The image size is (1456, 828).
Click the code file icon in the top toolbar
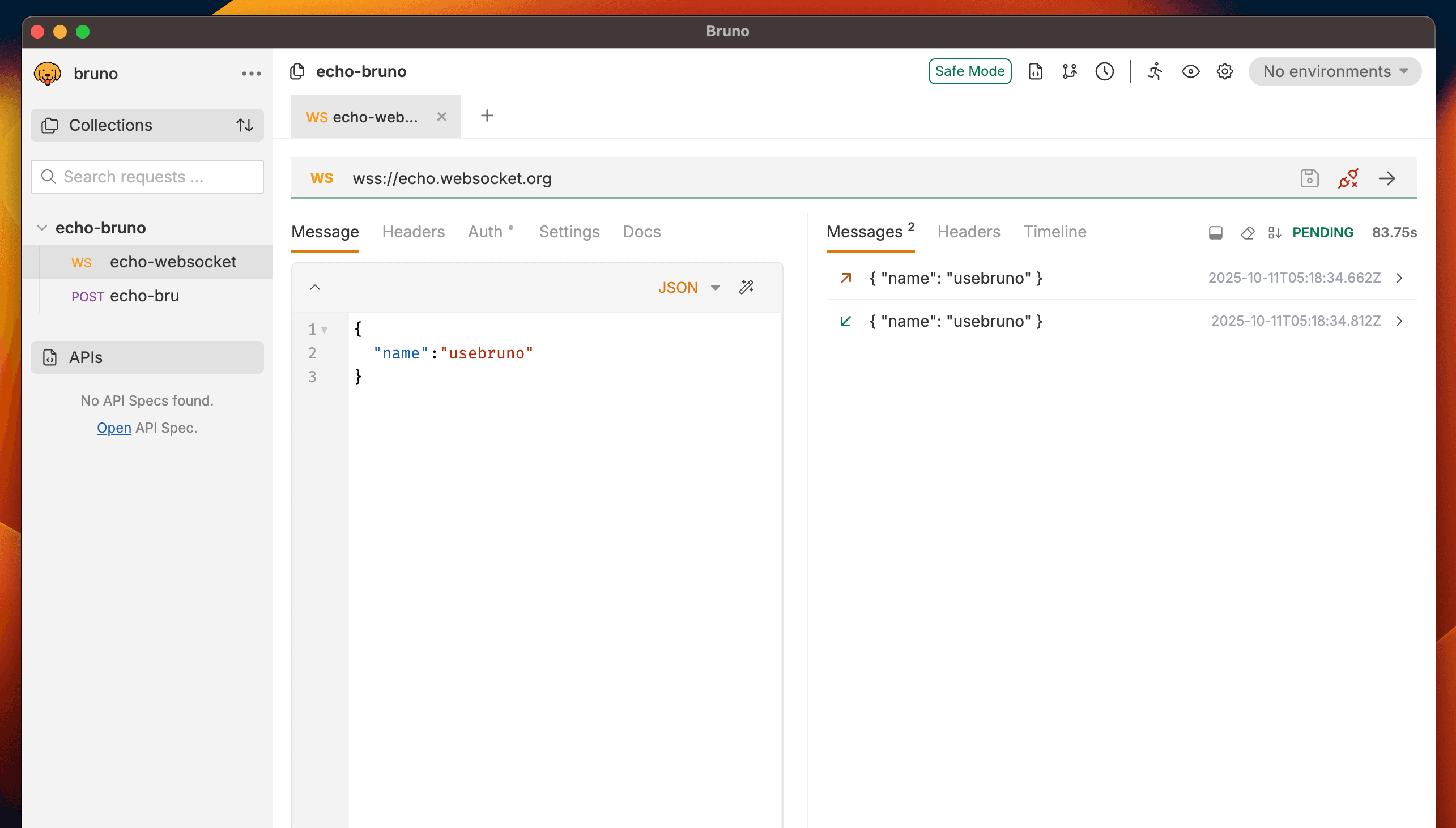click(x=1035, y=72)
